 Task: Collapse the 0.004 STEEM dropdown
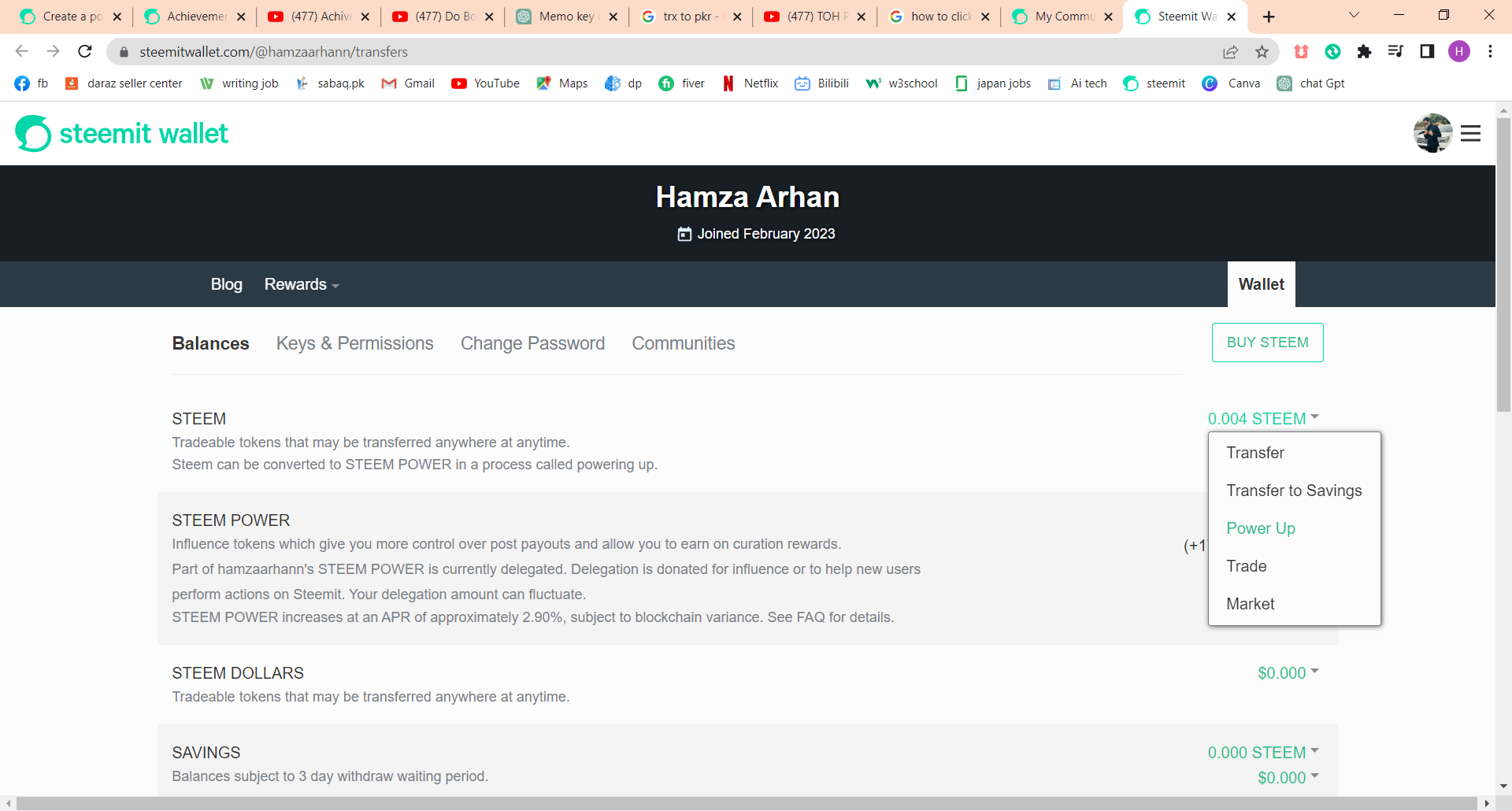coord(1263,419)
